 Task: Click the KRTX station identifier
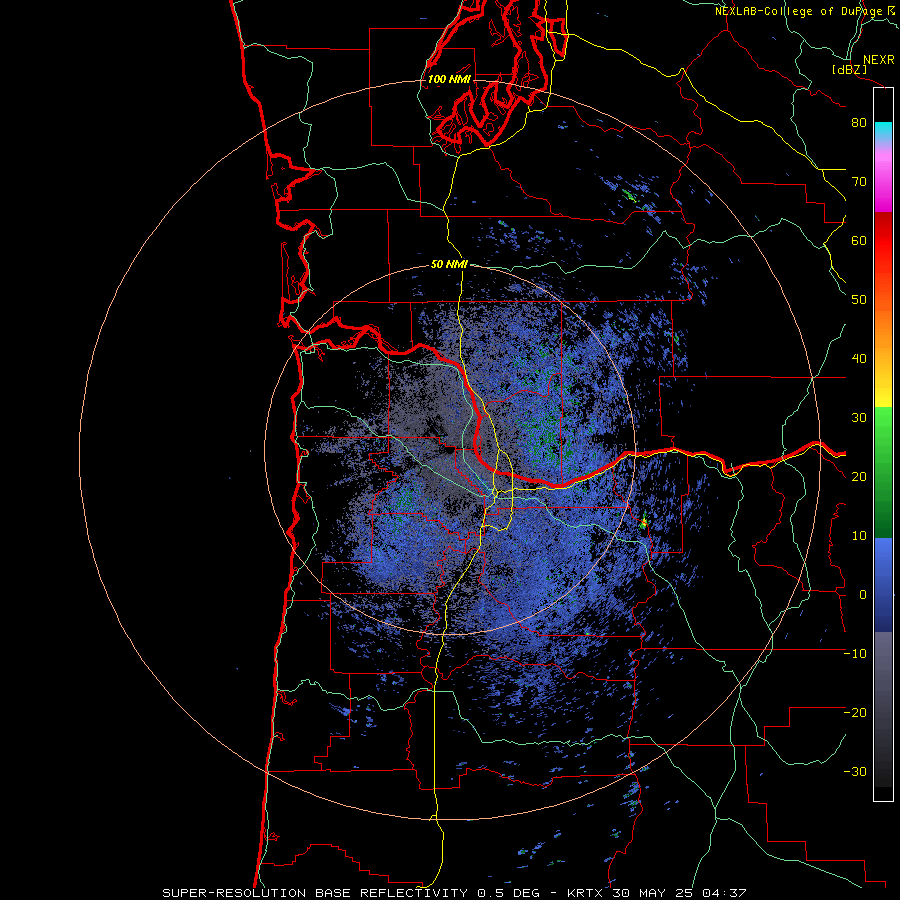click(x=587, y=893)
